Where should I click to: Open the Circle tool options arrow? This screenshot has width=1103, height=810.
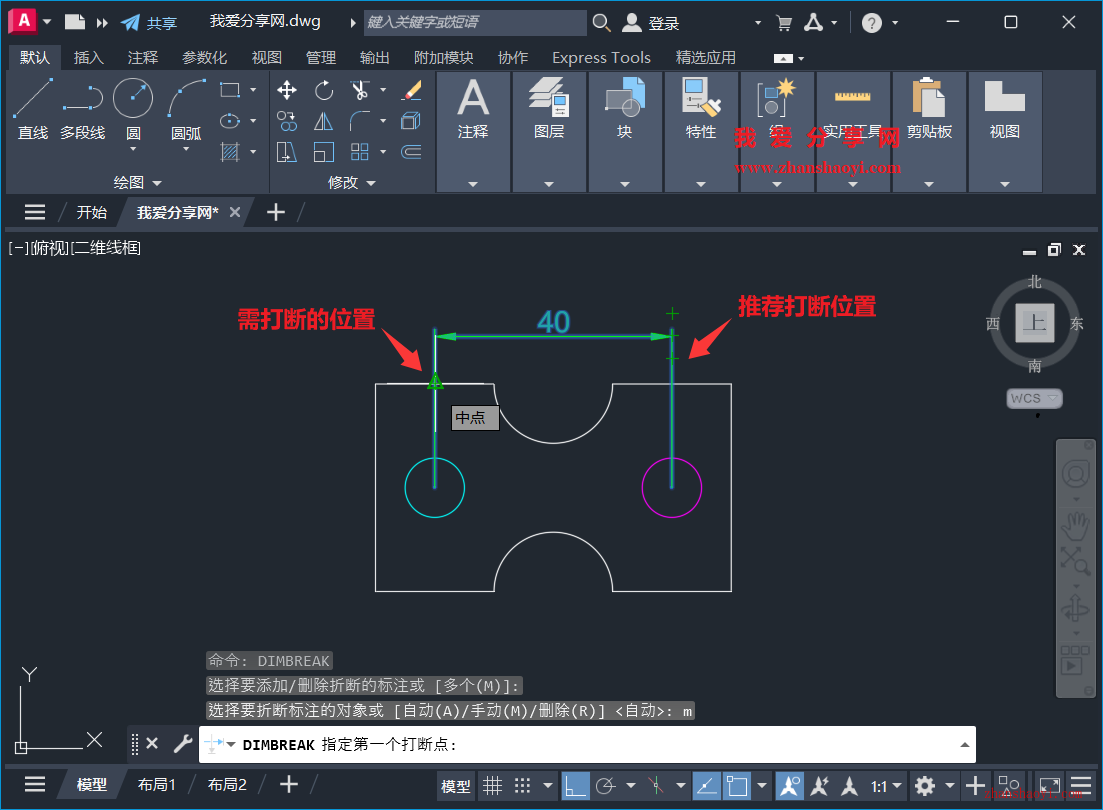[133, 149]
